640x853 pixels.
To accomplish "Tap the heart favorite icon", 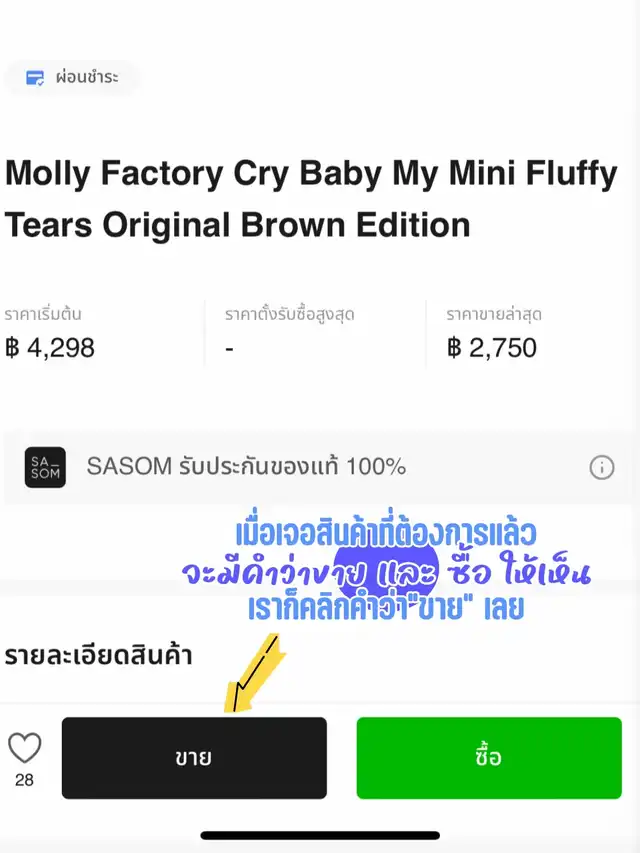I will pos(24,748).
